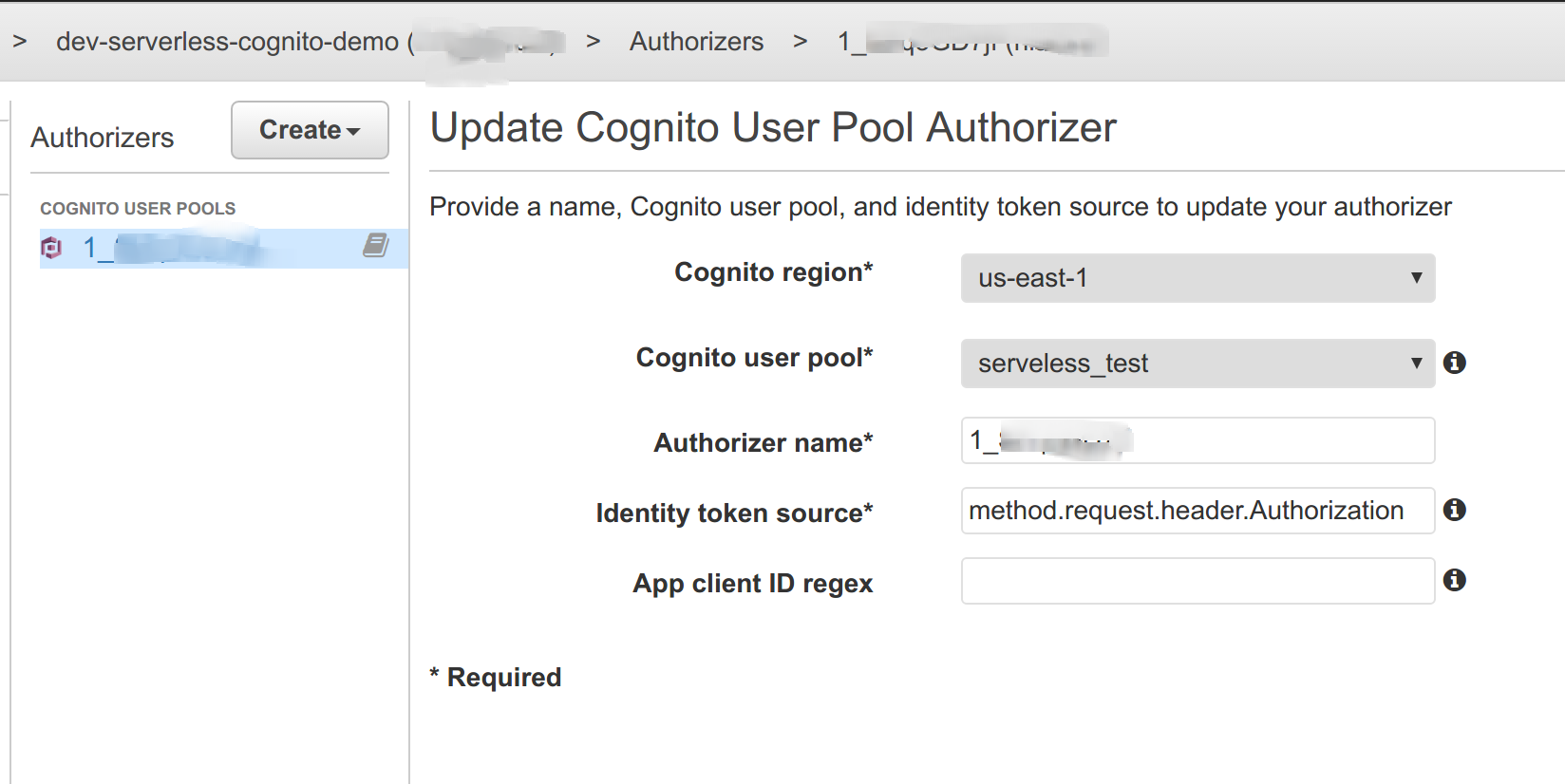
Task: Open the Authorizers breadcrumb link
Action: (x=696, y=42)
